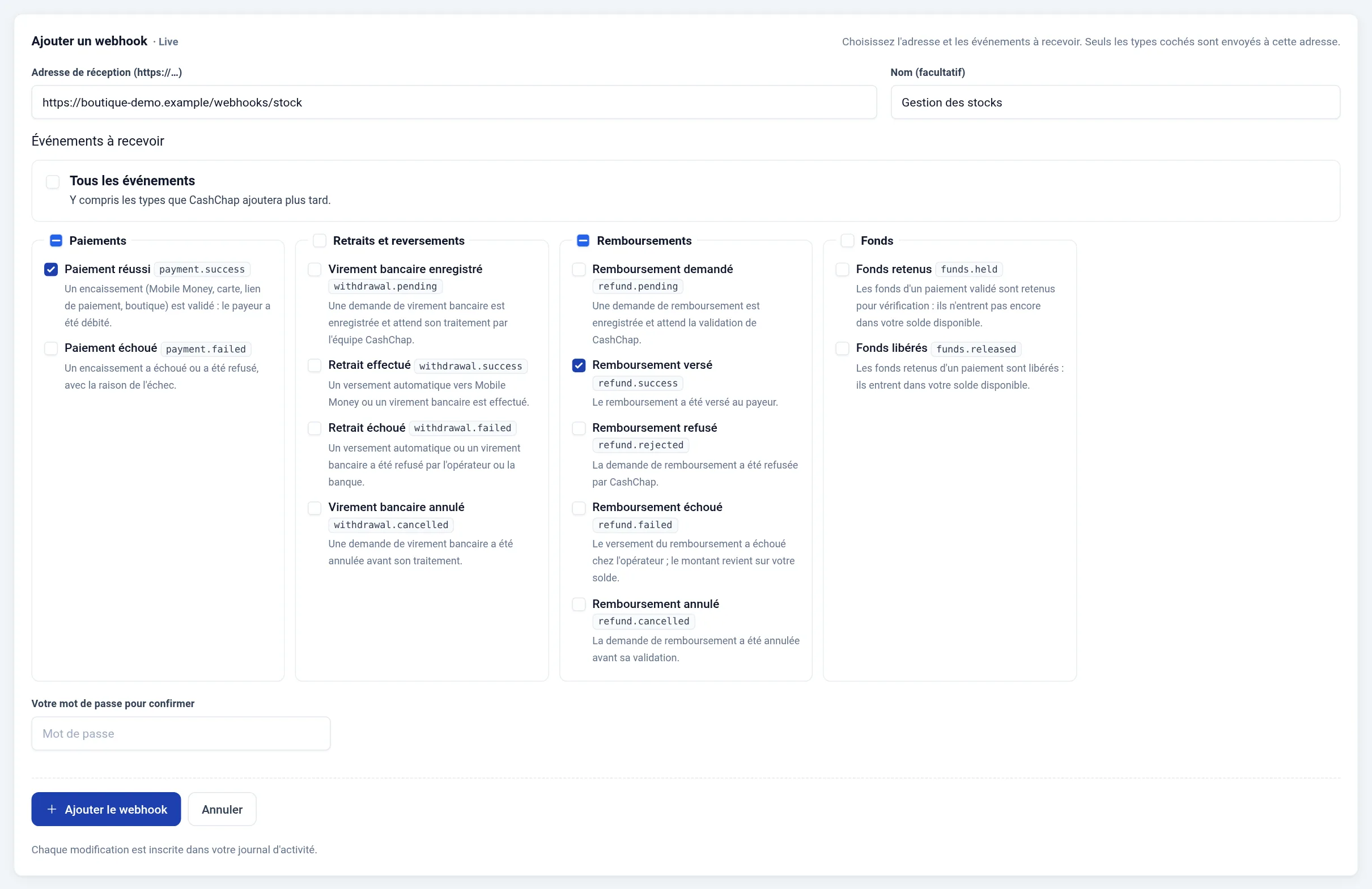Uncheck Remboursement versé event
Viewport: 1372px width, 889px height.
point(579,365)
